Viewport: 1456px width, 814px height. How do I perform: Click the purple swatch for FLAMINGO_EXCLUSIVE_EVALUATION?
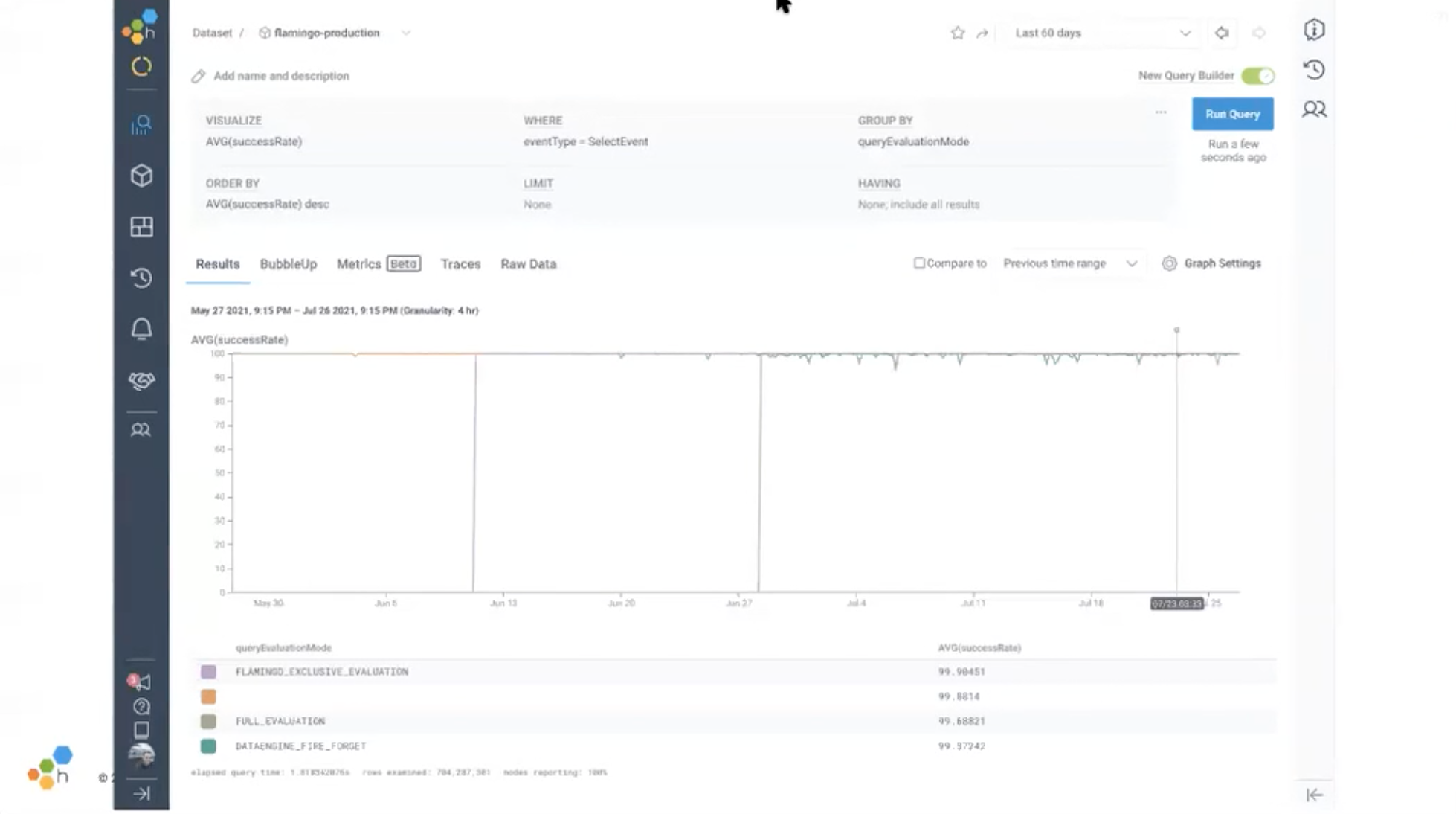208,672
